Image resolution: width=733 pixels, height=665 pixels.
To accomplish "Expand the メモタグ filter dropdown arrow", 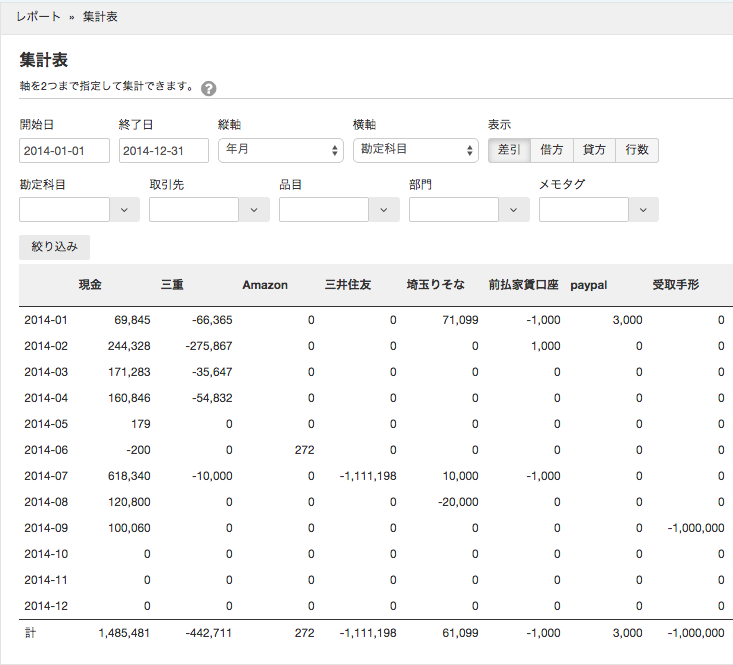I will click(644, 209).
